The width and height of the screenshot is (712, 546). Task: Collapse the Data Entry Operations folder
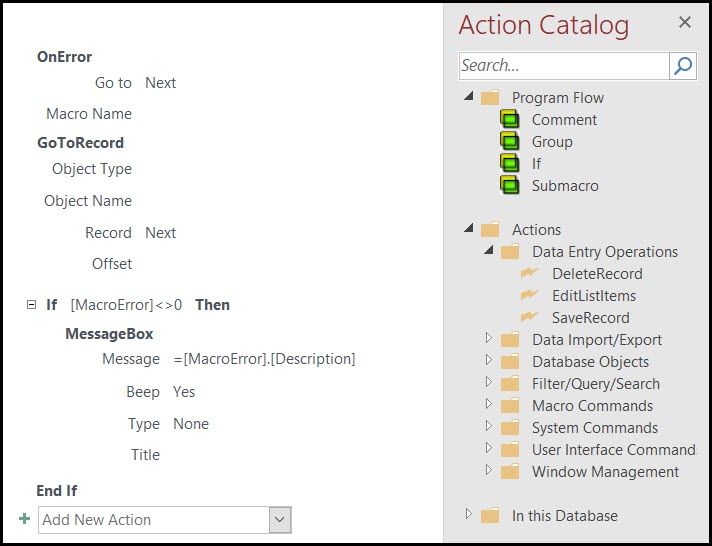coord(489,250)
